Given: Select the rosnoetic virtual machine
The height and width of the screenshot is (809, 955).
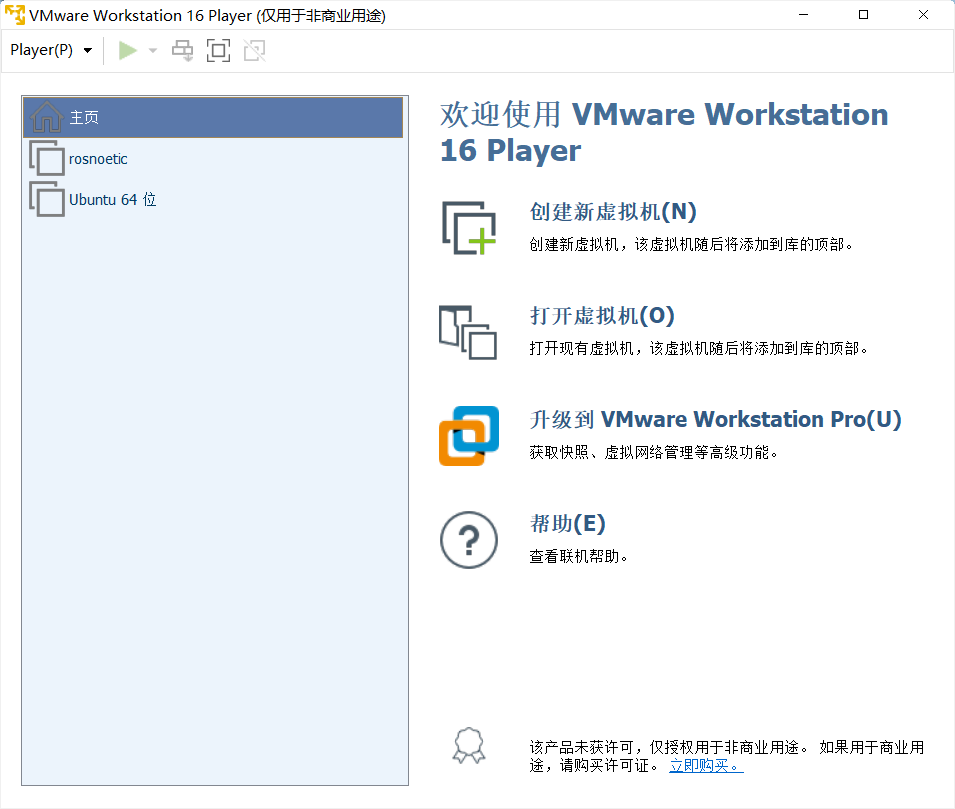Looking at the screenshot, I should tap(213, 159).
